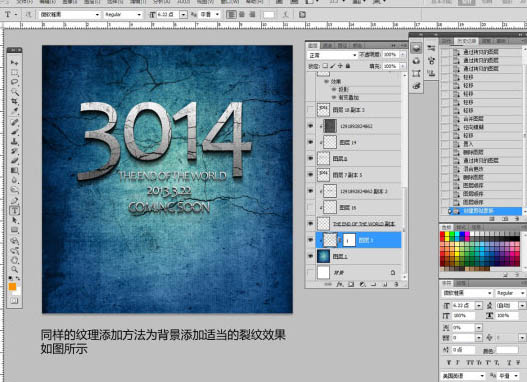Show the 图层 16 layer via its visibility box

pyautogui.click(x=311, y=207)
